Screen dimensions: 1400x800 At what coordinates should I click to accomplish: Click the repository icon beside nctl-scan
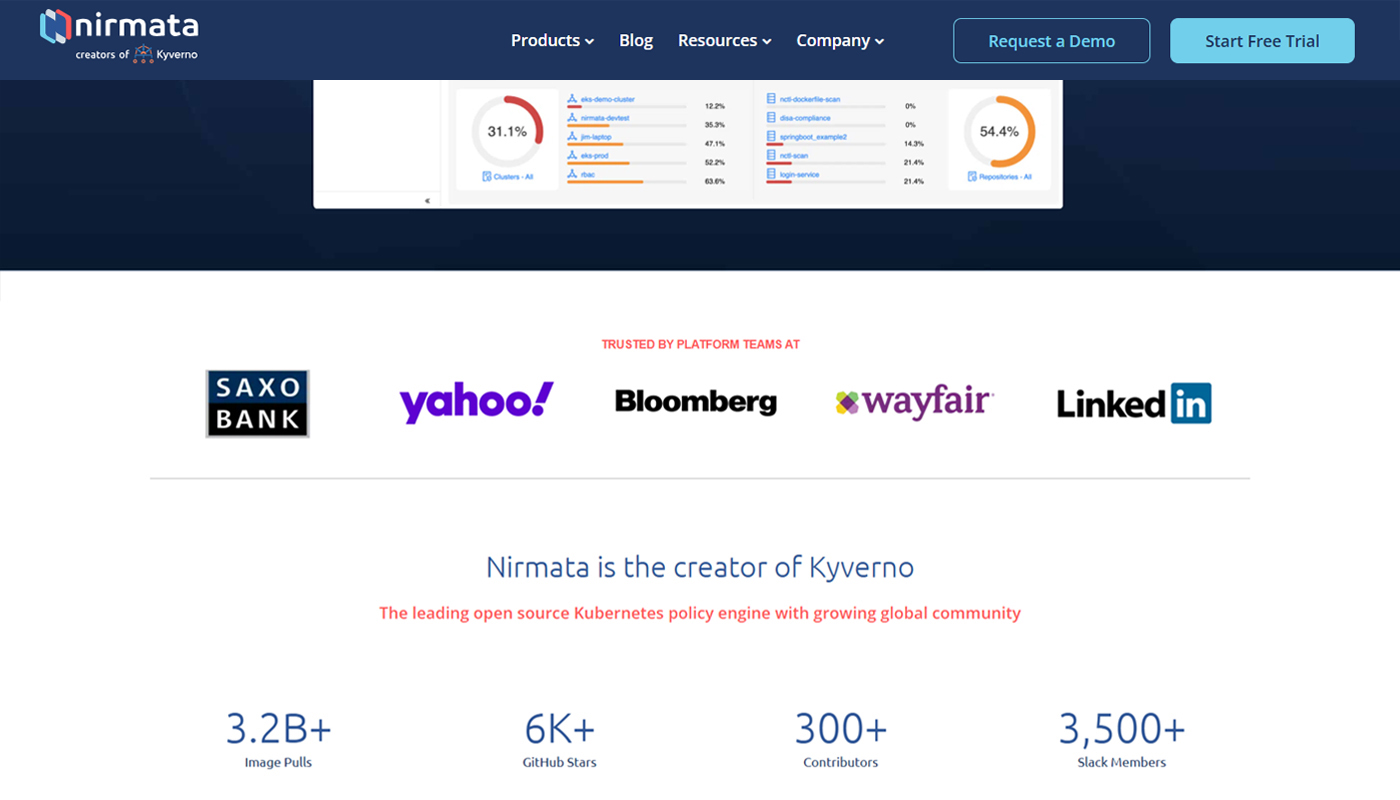772,155
